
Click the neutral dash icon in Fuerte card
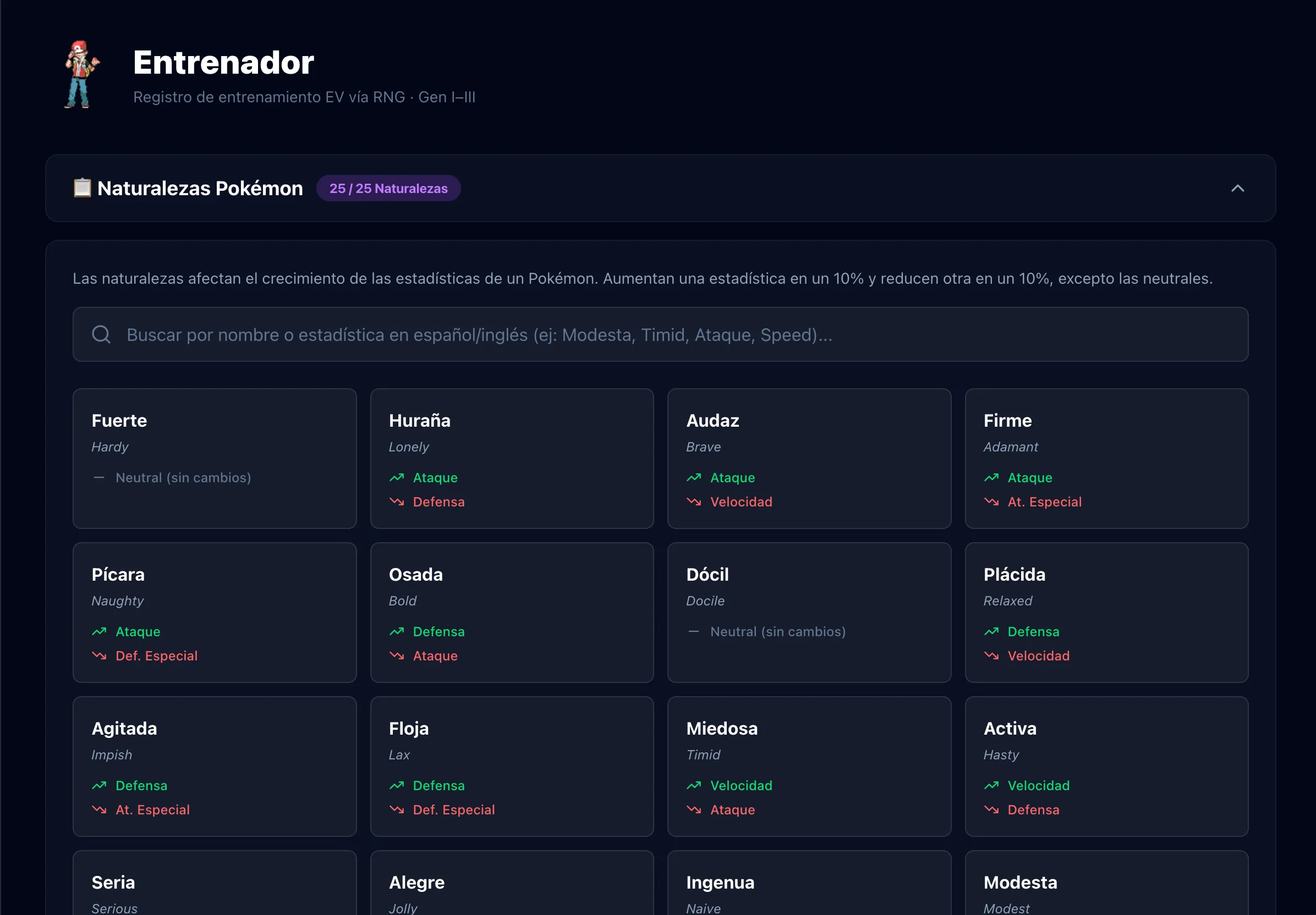[x=99, y=477]
